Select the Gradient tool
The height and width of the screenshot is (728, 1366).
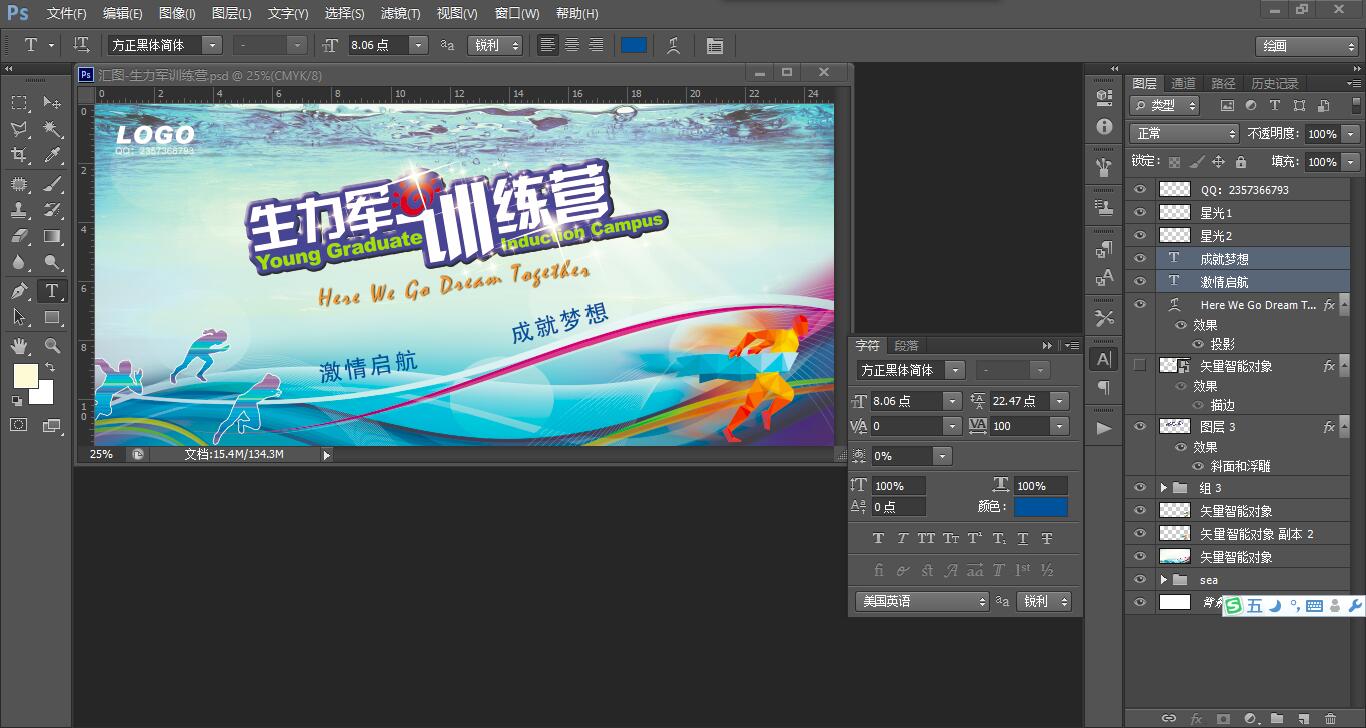(52, 237)
